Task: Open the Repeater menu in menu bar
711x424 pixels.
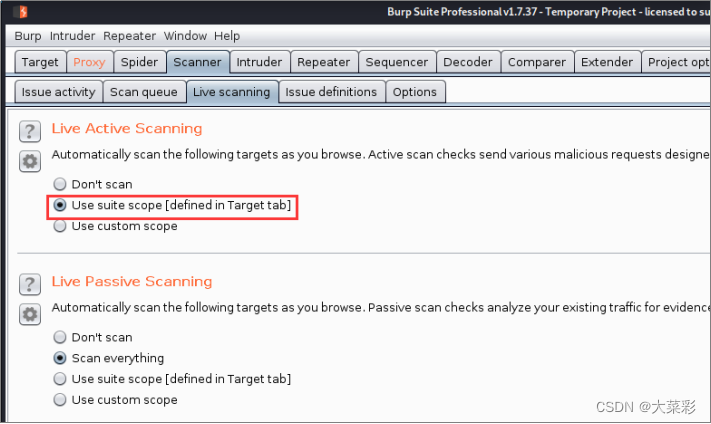Action: pos(129,36)
